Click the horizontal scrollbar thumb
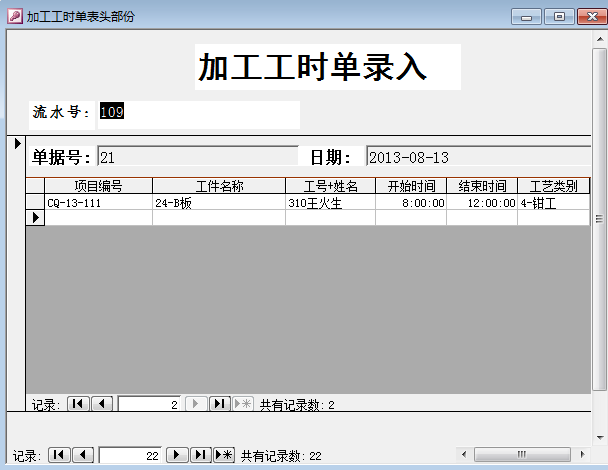This screenshot has width=608, height=470. click(x=522, y=454)
